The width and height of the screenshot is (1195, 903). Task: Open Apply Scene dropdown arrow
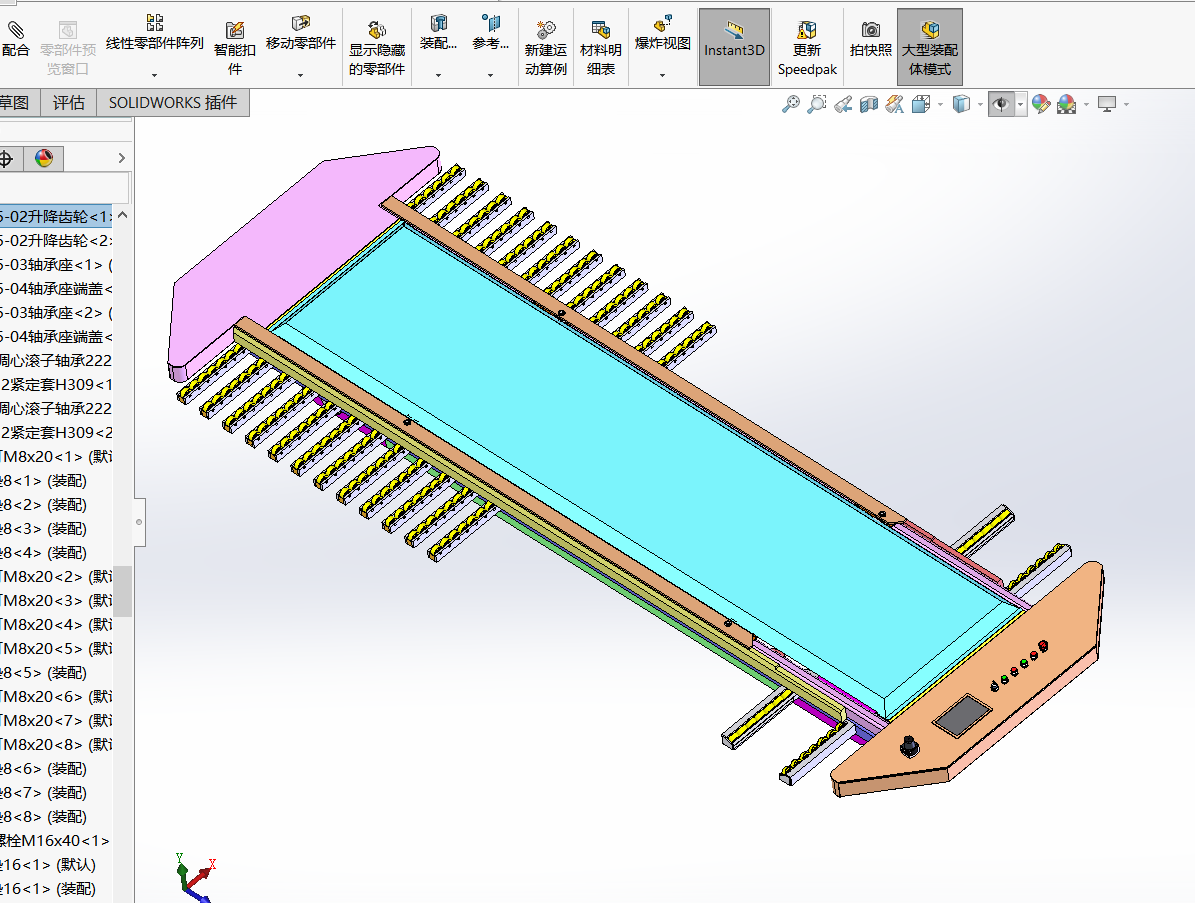(1086, 104)
